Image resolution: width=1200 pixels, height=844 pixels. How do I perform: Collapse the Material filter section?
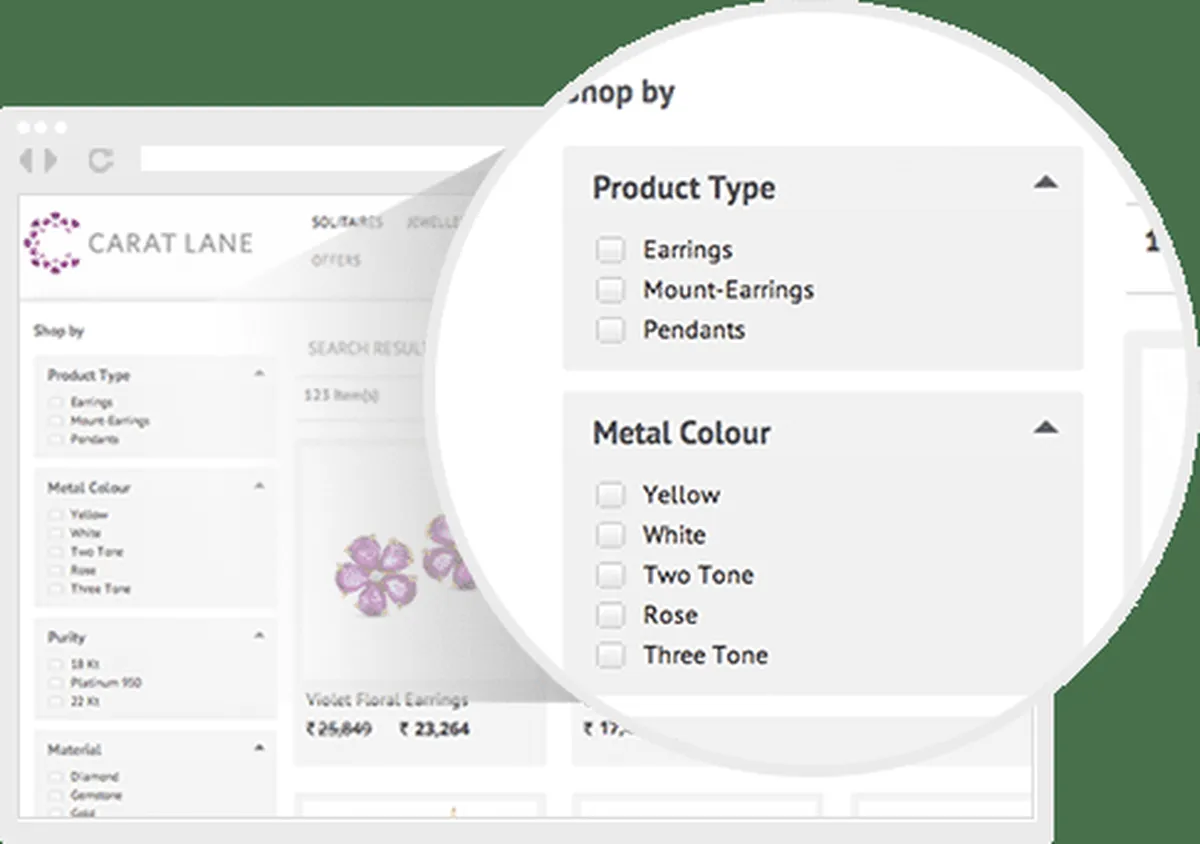[x=259, y=748]
